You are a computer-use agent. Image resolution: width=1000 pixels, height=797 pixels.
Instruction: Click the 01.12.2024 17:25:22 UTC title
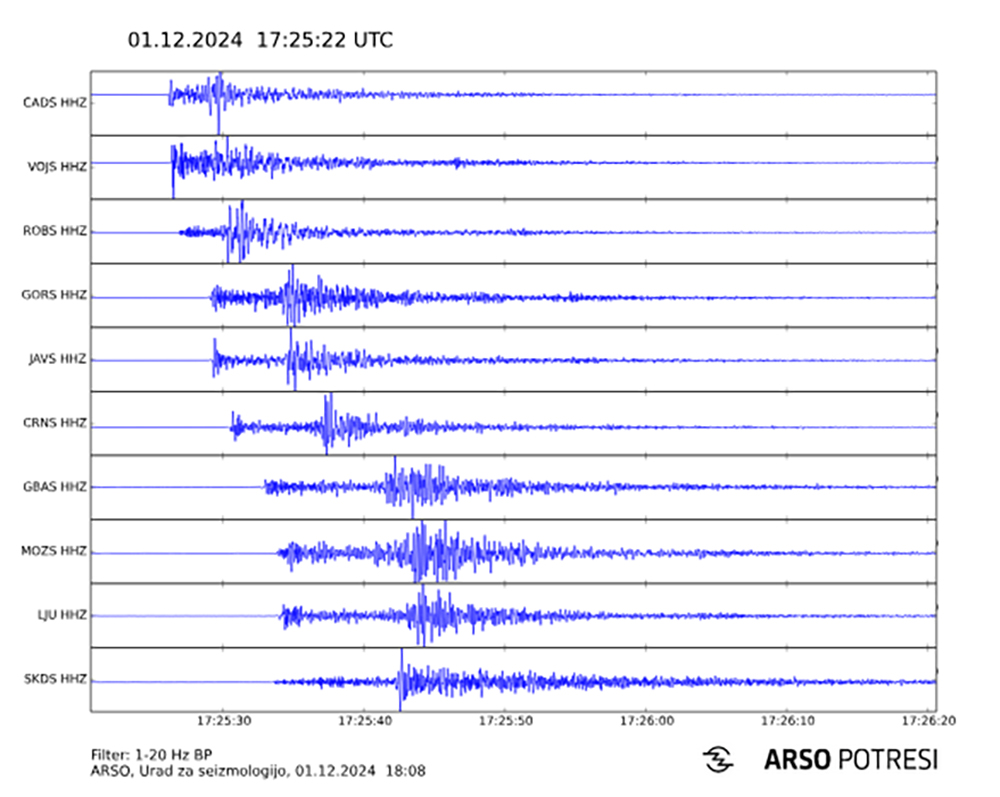coord(260,40)
